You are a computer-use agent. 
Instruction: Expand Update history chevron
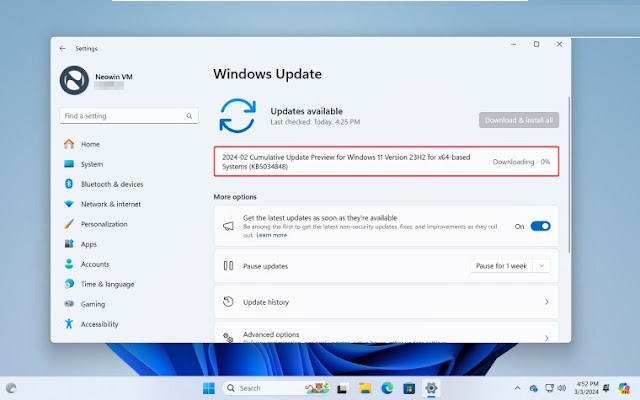547,302
